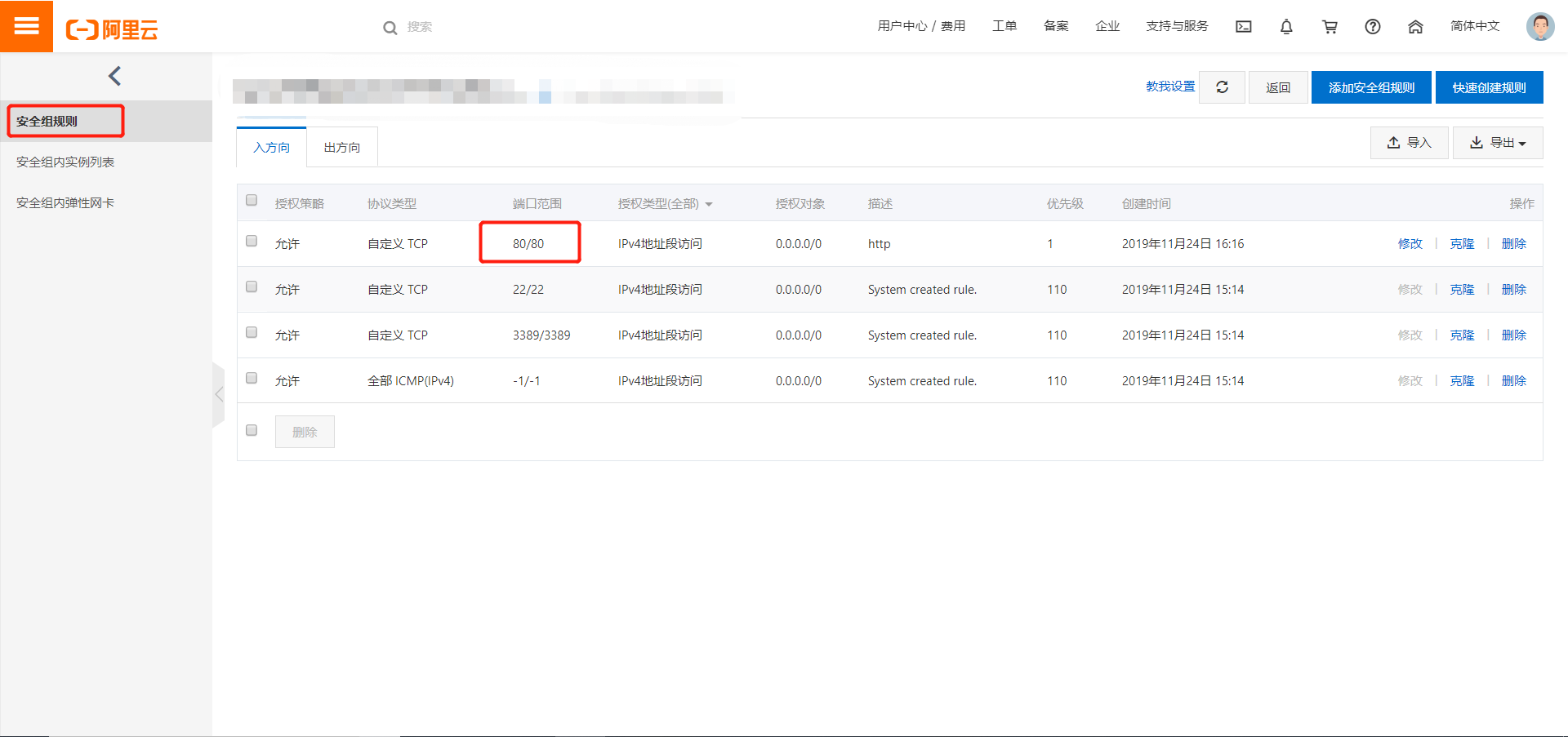Go to the console home icon
This screenshot has width=1568, height=737.
tap(1415, 27)
